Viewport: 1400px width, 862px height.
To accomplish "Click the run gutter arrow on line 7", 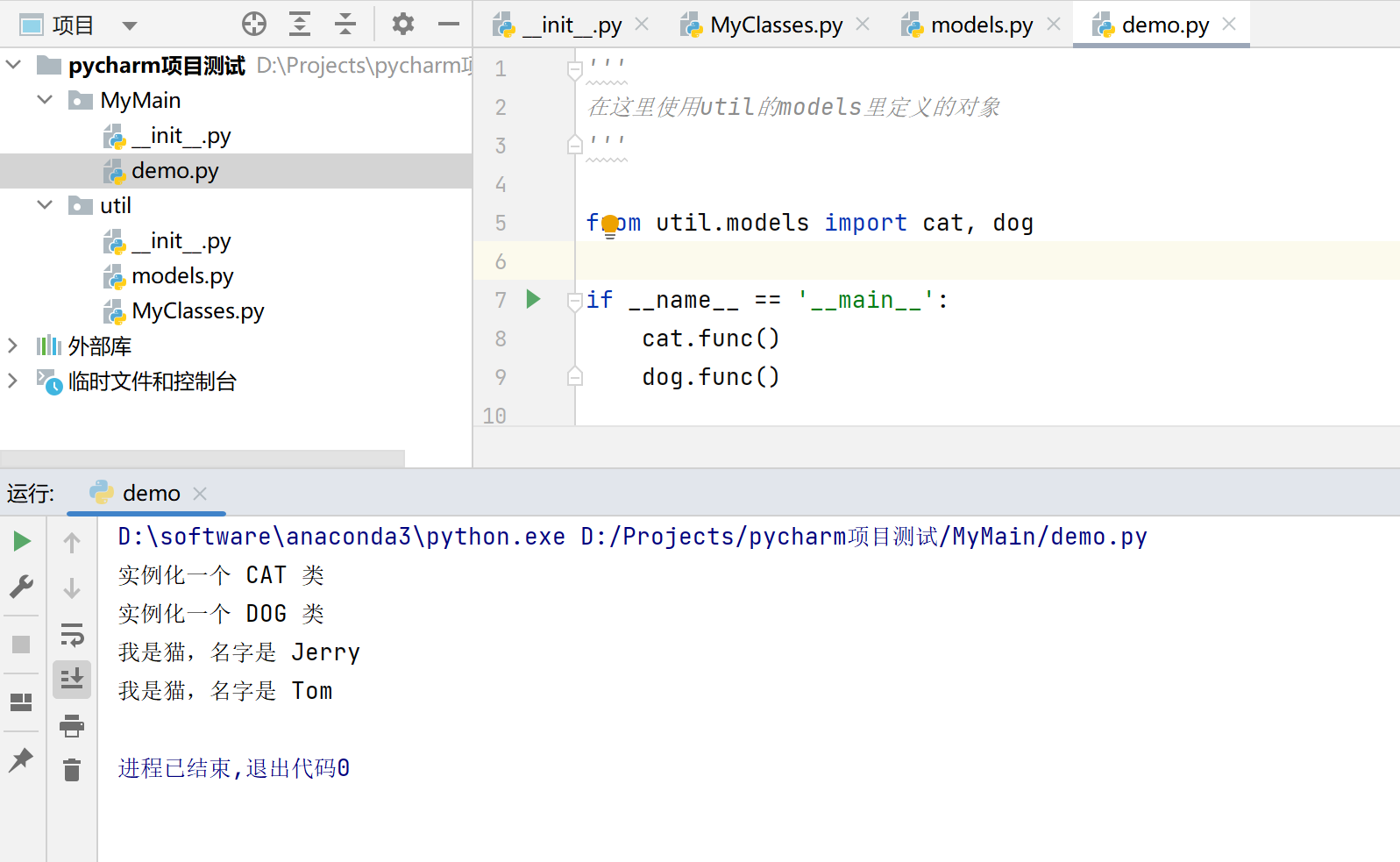I will tap(533, 299).
